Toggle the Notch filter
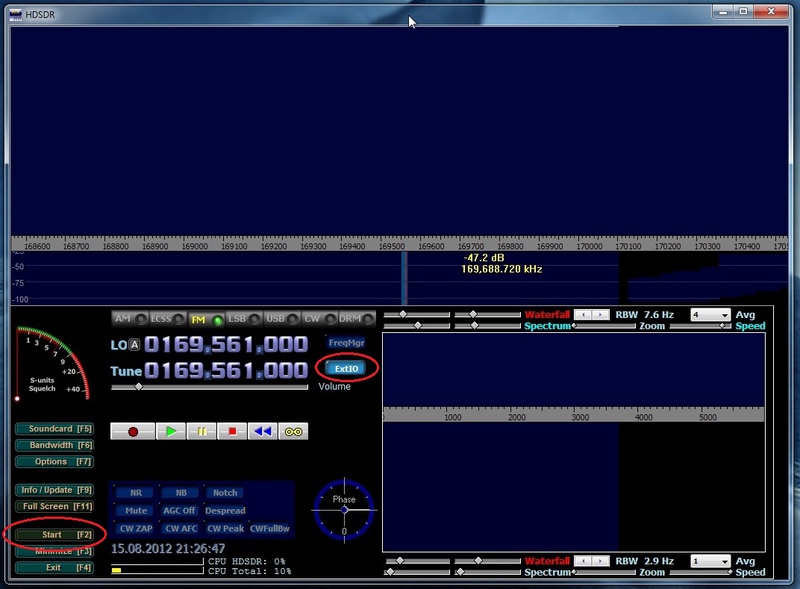Screen dimensions: 800x589 [x=225, y=493]
